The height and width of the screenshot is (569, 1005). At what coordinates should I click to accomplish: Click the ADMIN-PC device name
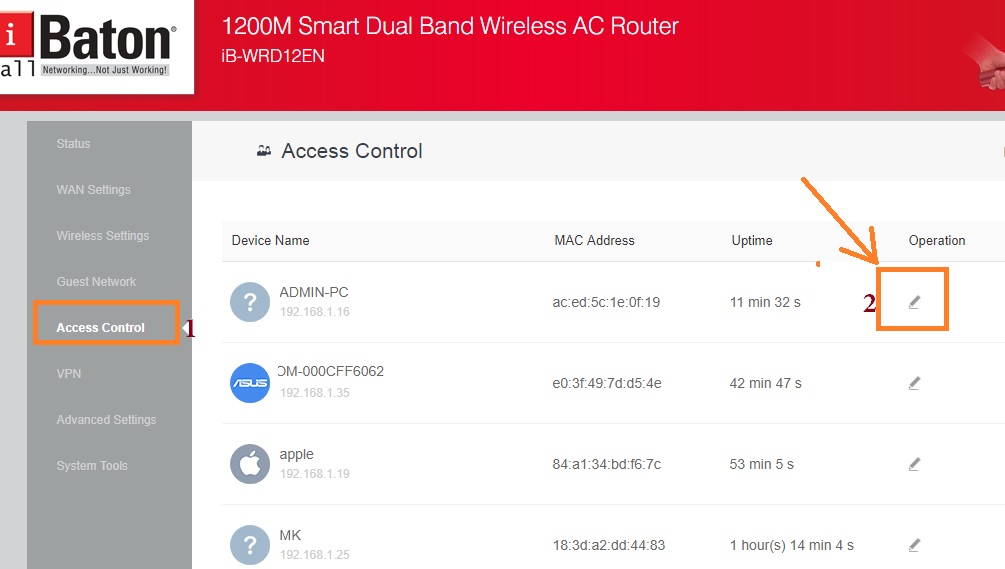314,292
